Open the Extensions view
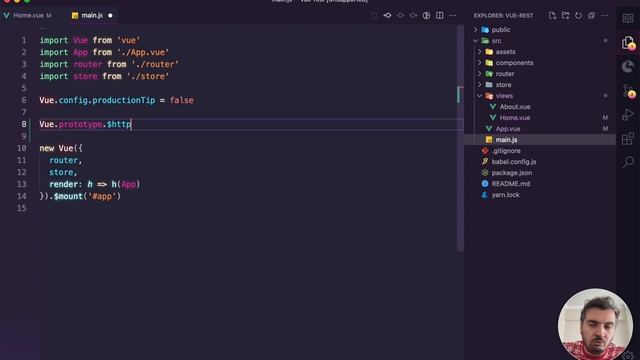Image resolution: width=640 pixels, height=360 pixels. (628, 138)
